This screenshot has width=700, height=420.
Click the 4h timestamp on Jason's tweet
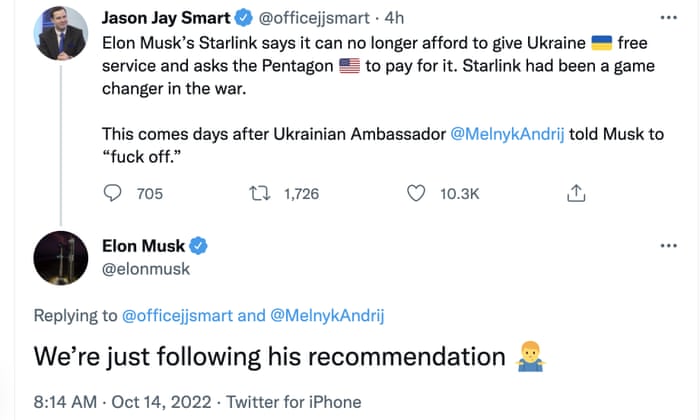click(395, 18)
